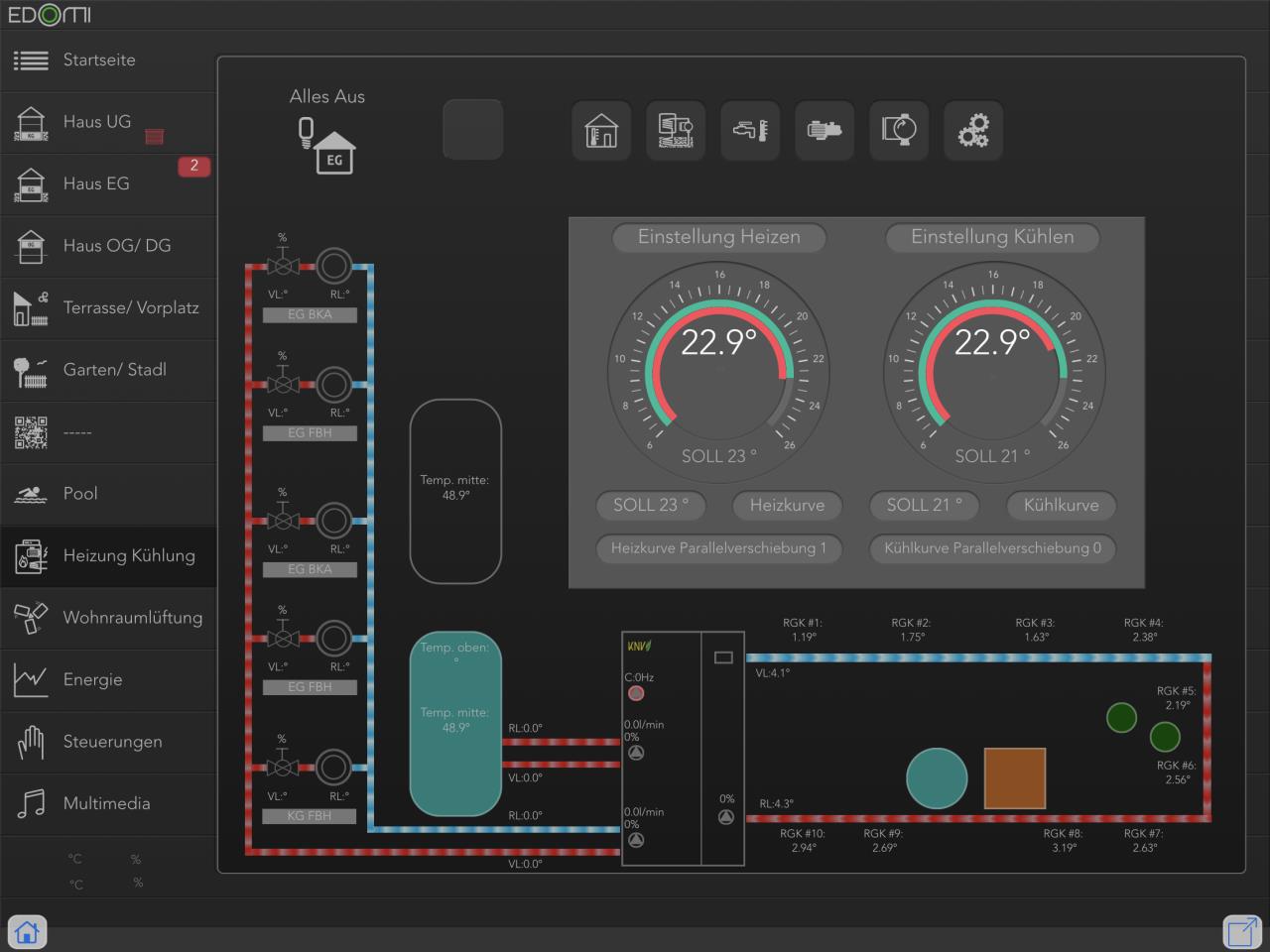Open the SOLL 23° heating setpoint selector
The image size is (1270, 952).
click(x=650, y=505)
